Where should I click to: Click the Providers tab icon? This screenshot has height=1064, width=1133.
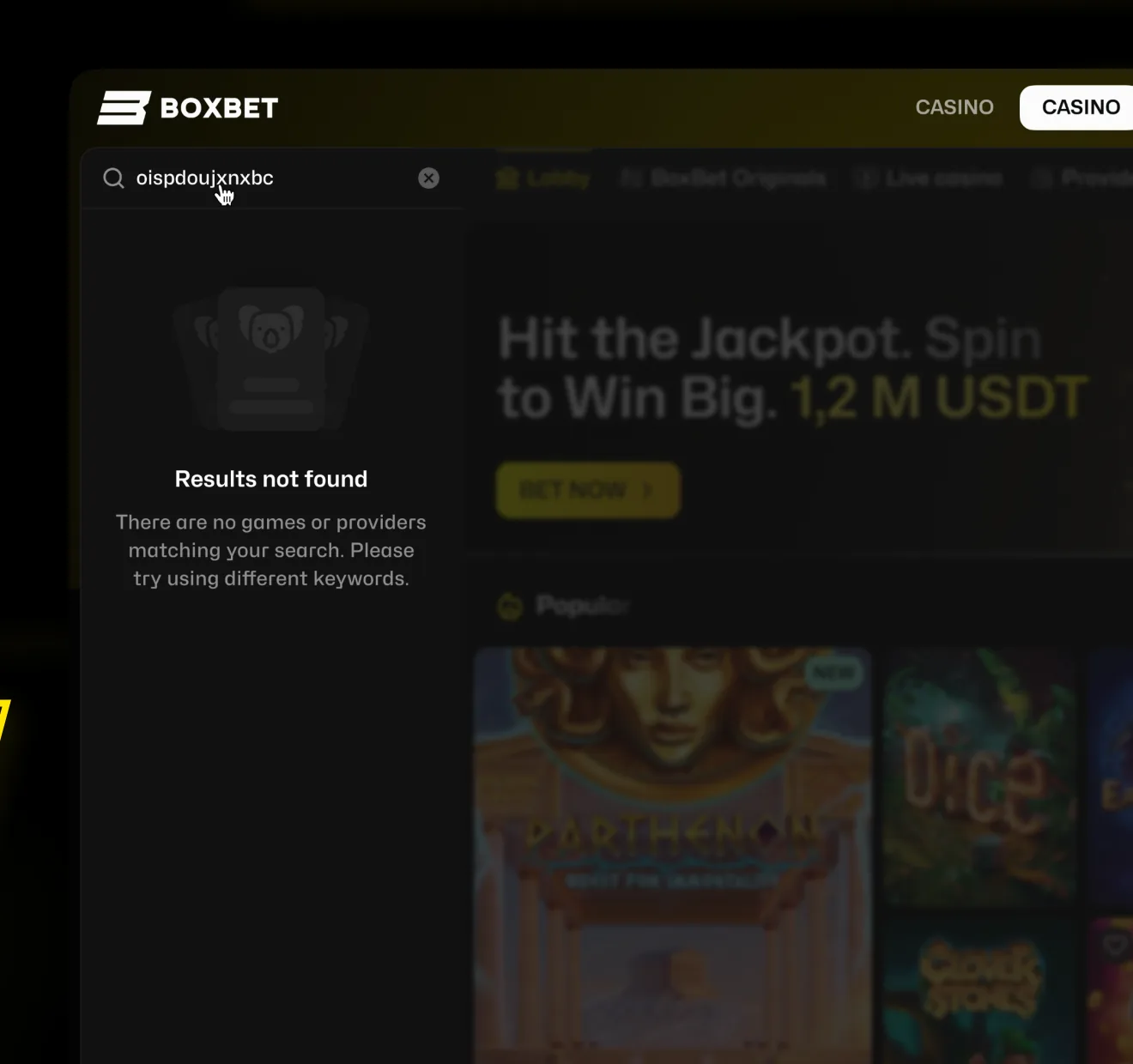pyautogui.click(x=1042, y=178)
